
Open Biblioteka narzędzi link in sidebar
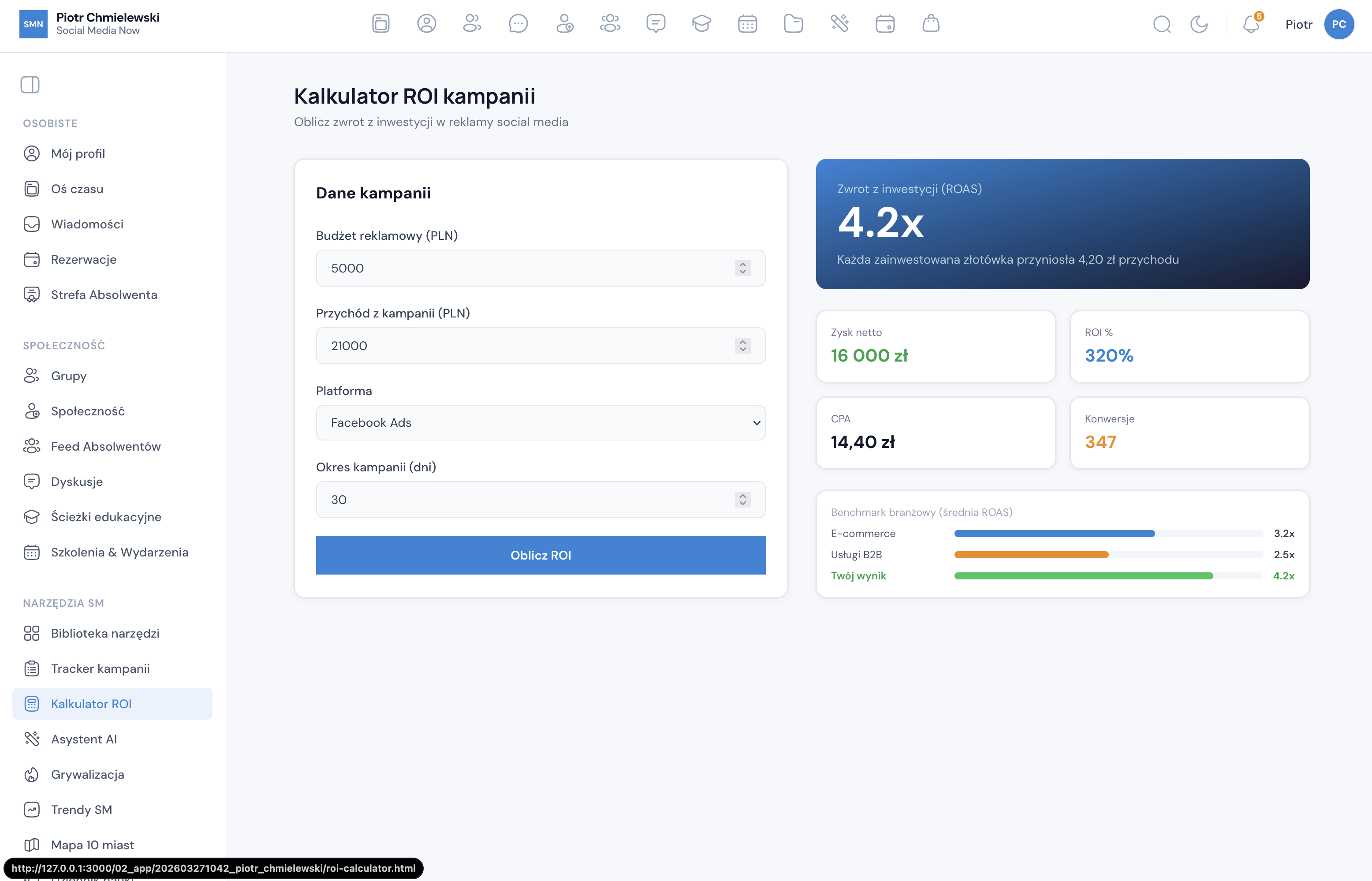[104, 633]
